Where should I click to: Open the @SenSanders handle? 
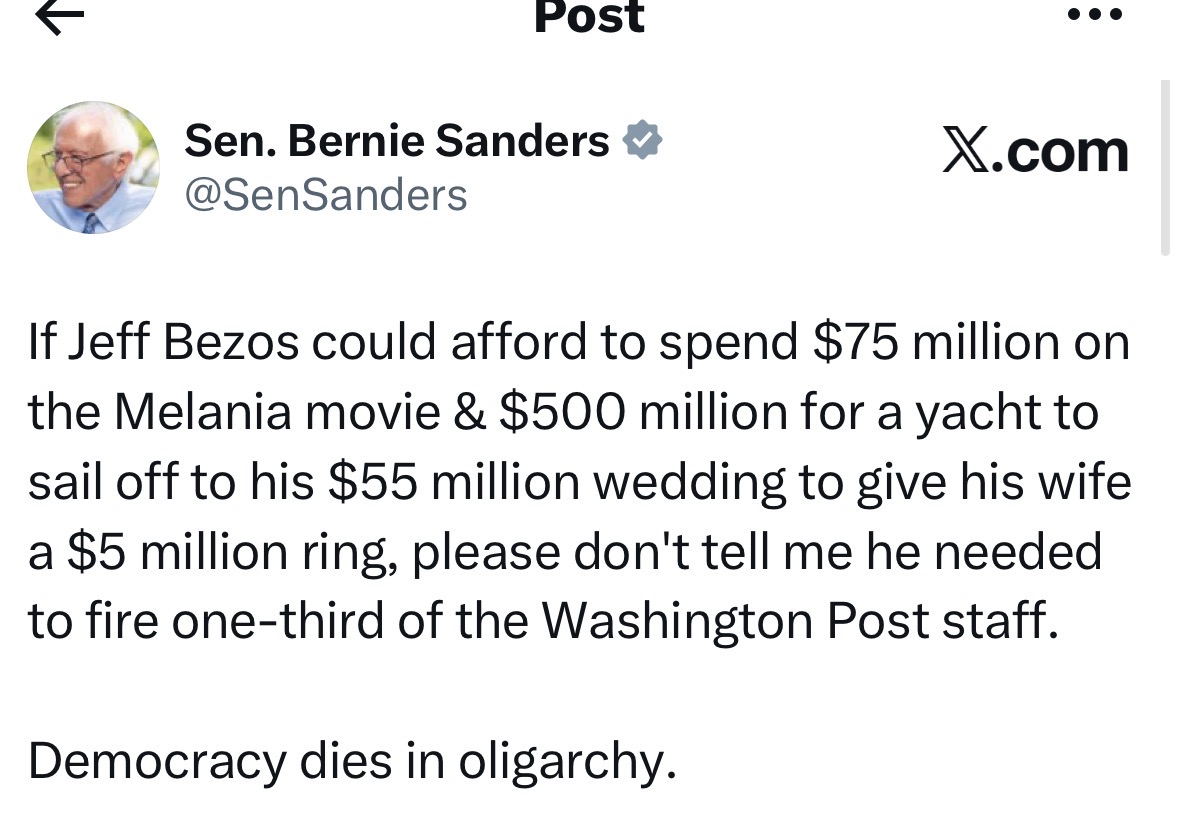[326, 195]
